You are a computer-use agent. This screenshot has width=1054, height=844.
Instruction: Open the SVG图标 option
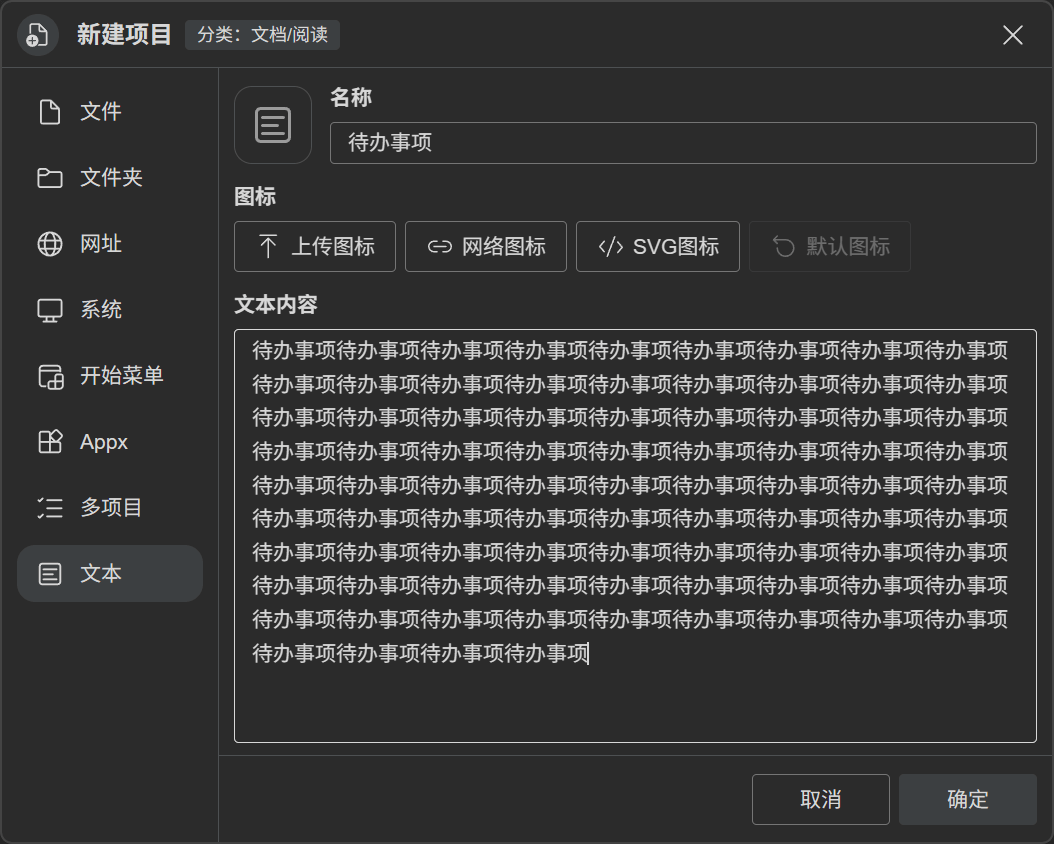[x=658, y=247]
